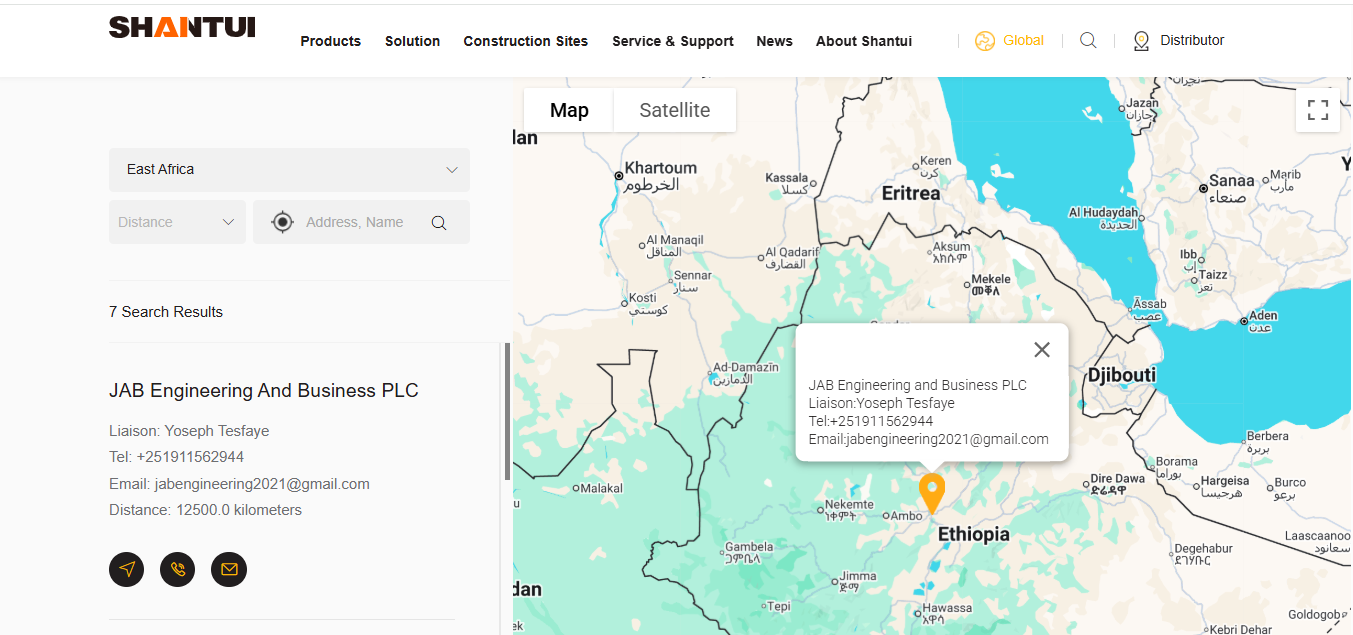Click the address search magnifier icon

(x=439, y=223)
